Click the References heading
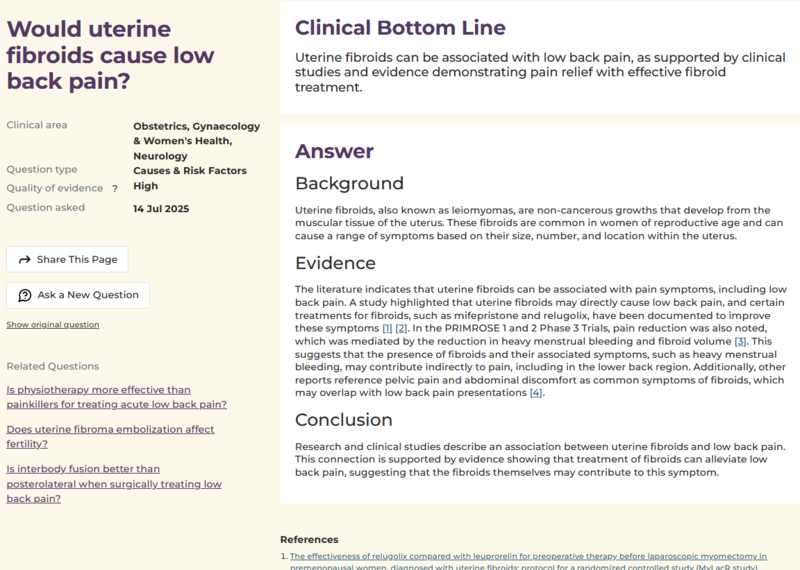The height and width of the screenshot is (570, 800). tap(309, 539)
